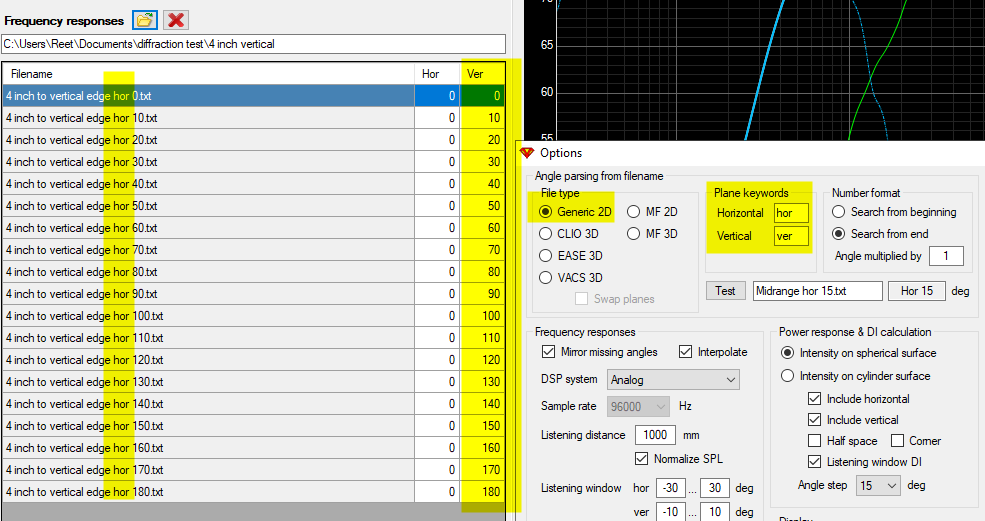The width and height of the screenshot is (985, 521).
Task: Click the Ver column header
Action: tap(482, 74)
